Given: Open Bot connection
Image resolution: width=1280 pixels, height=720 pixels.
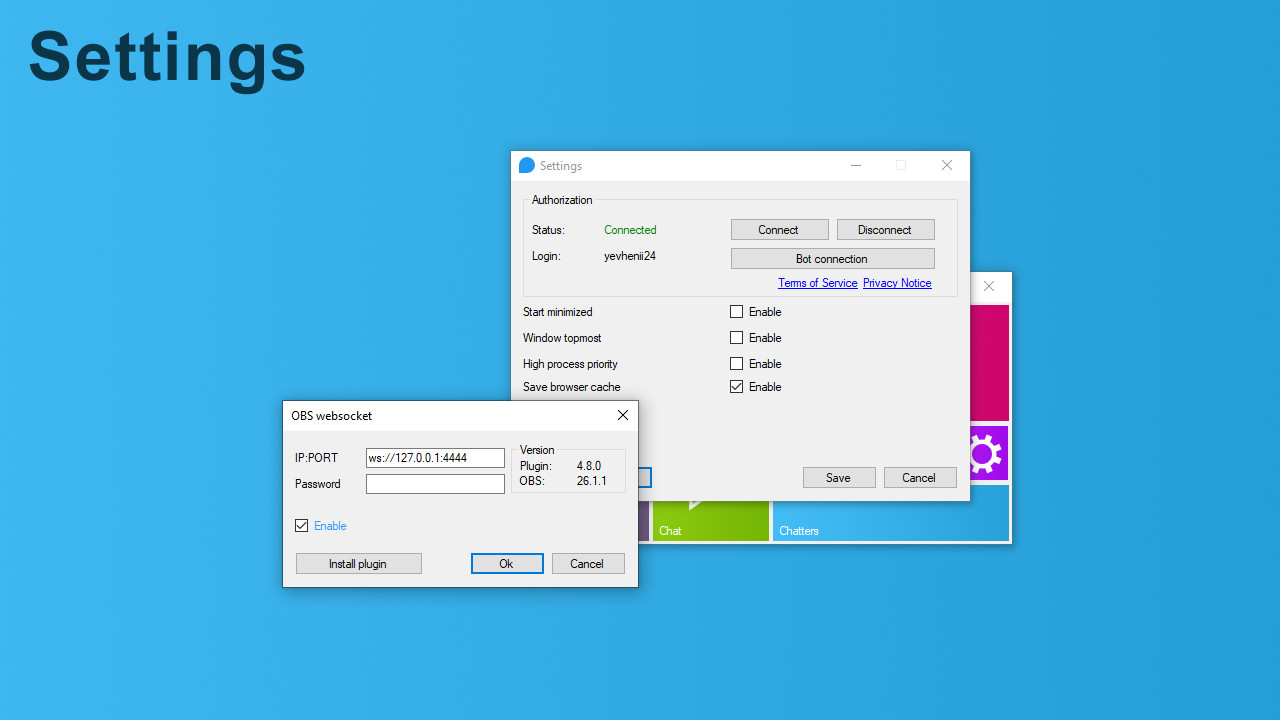Looking at the screenshot, I should click(832, 258).
